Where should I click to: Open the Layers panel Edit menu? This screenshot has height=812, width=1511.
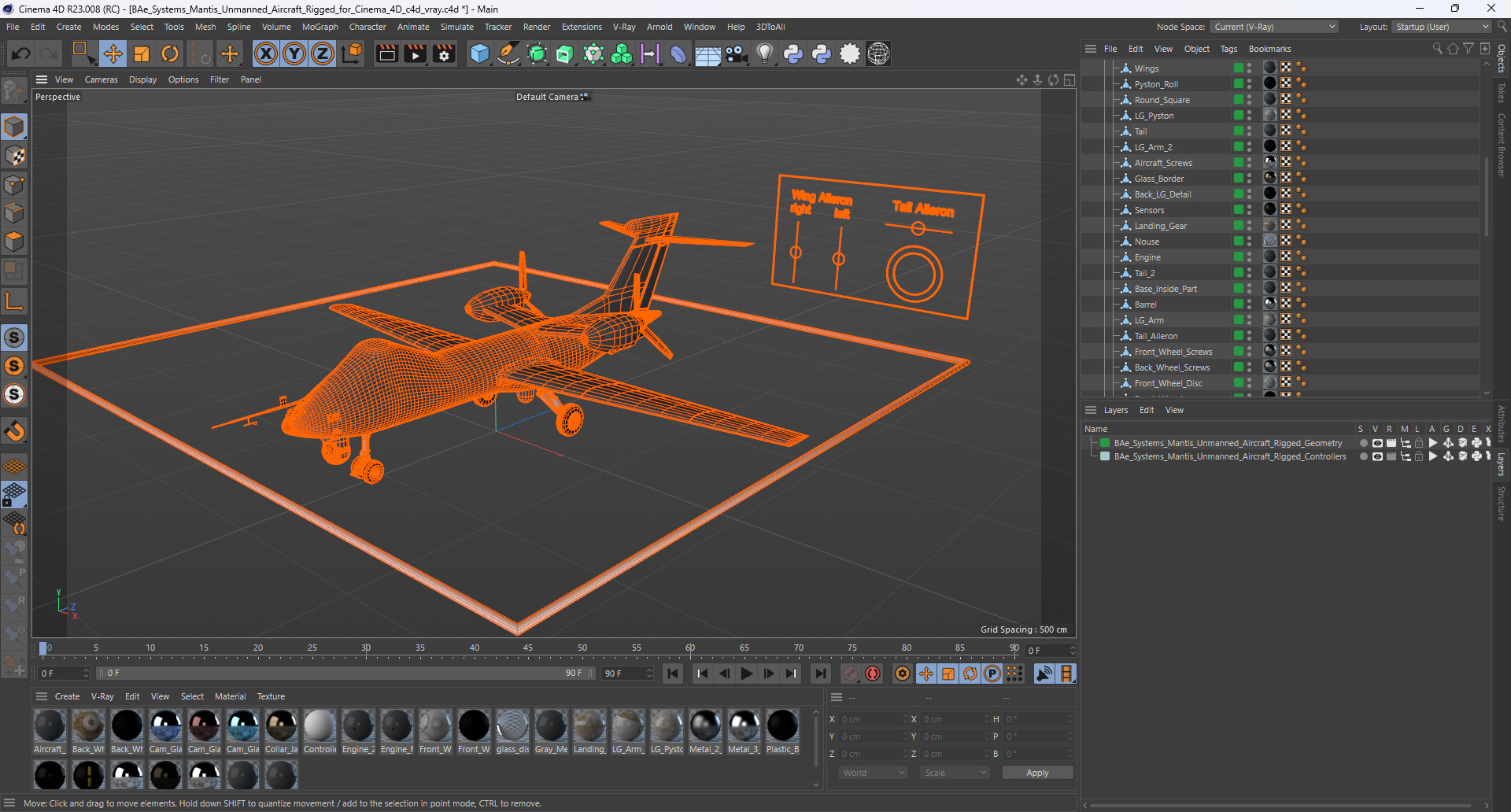click(1147, 410)
